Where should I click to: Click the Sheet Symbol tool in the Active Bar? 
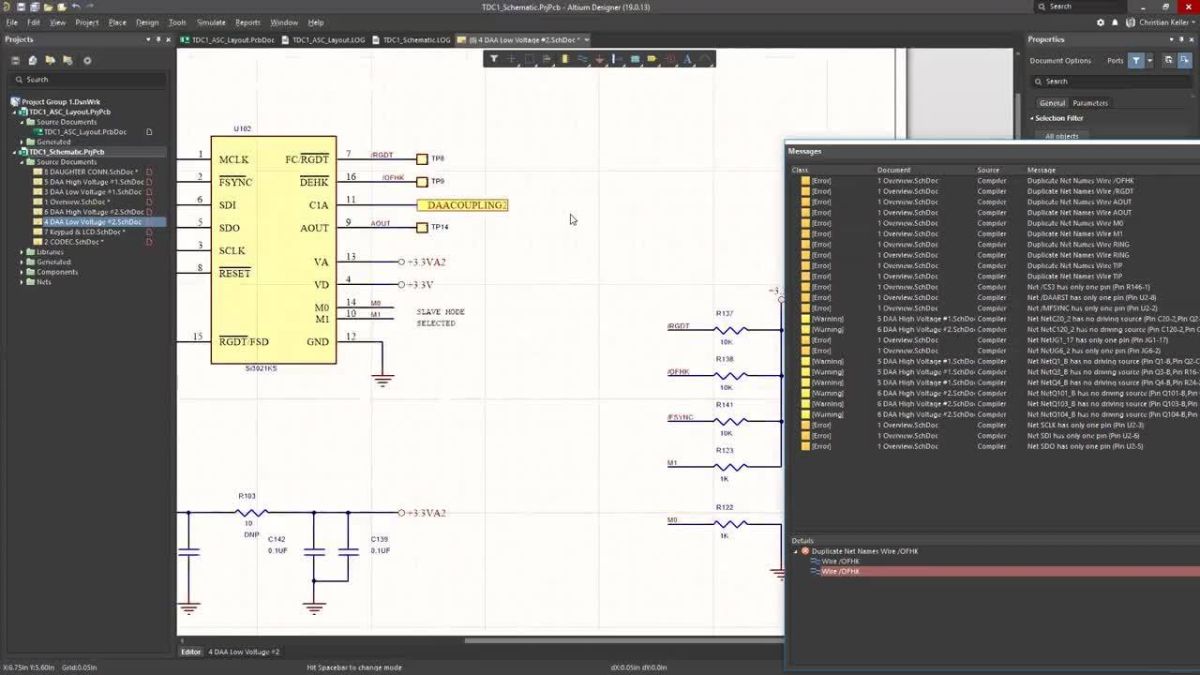[635, 59]
